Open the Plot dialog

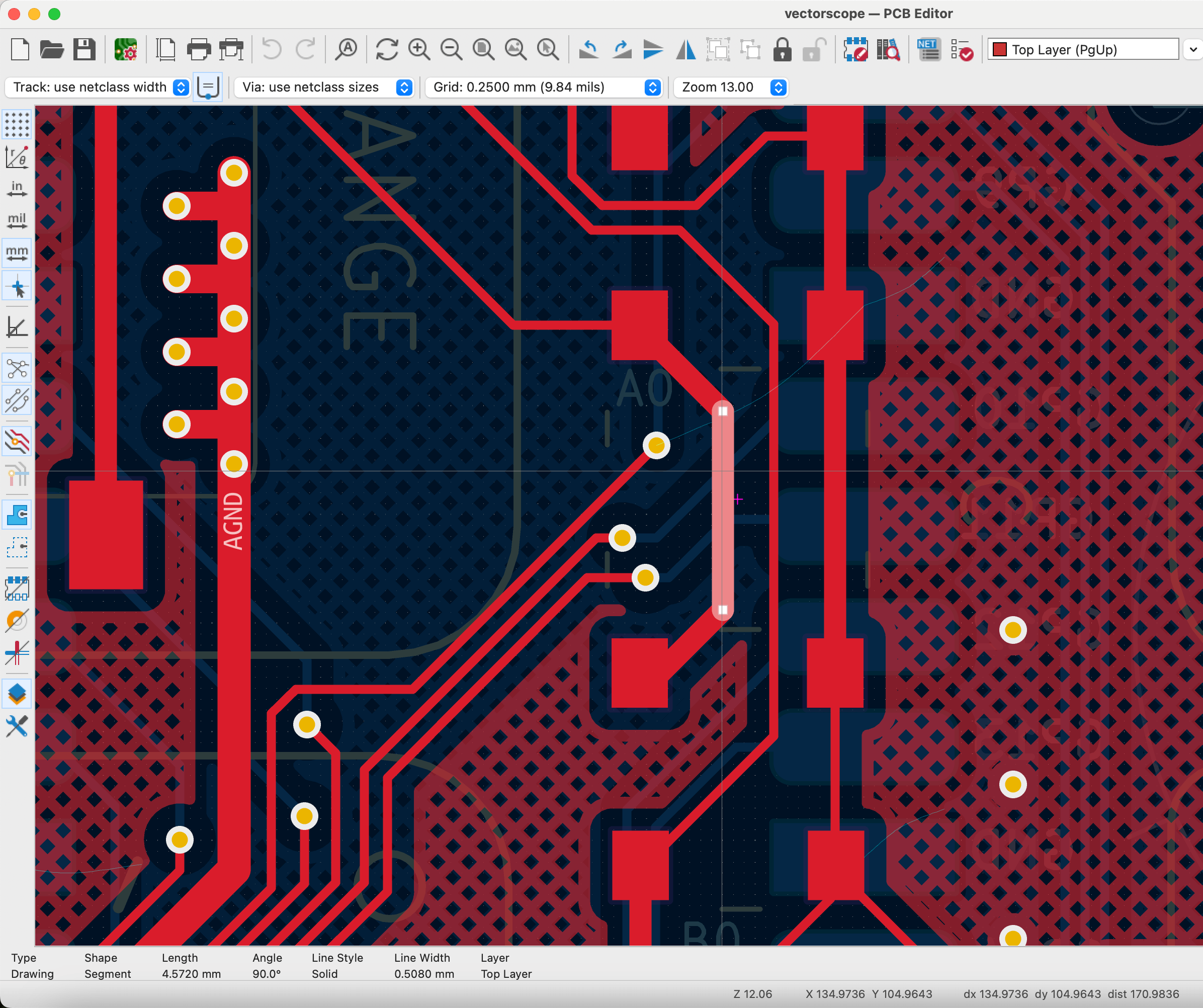click(x=231, y=50)
